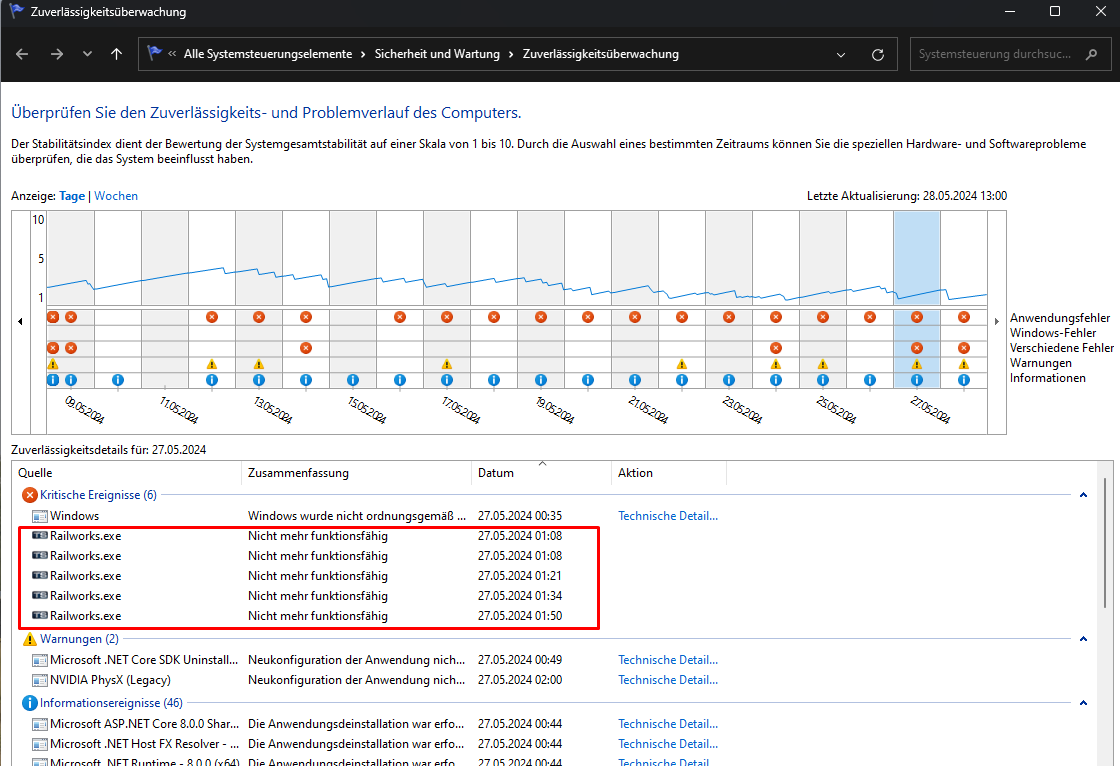This screenshot has width=1120, height=766.
Task: Open the address bar history dropdown
Action: (x=841, y=54)
